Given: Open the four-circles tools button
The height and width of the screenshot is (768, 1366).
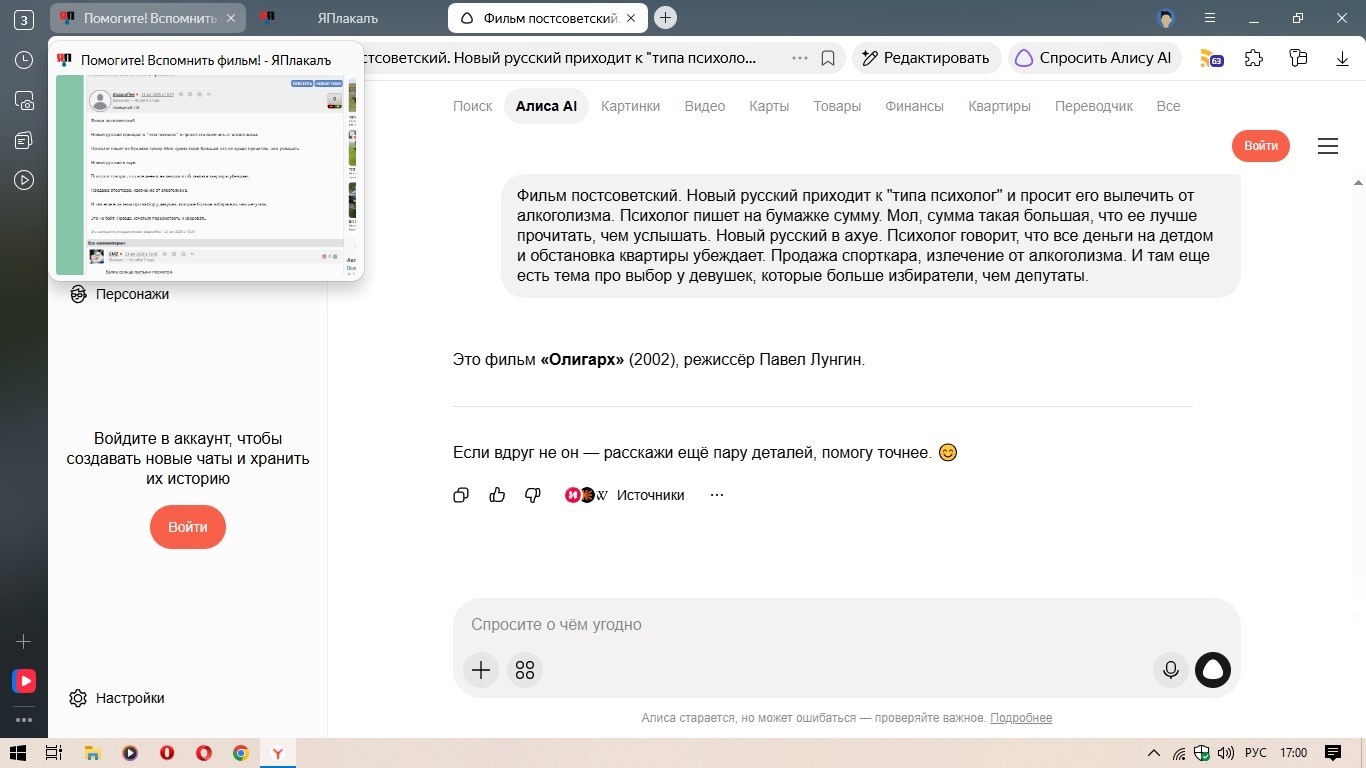Looking at the screenshot, I should point(525,670).
